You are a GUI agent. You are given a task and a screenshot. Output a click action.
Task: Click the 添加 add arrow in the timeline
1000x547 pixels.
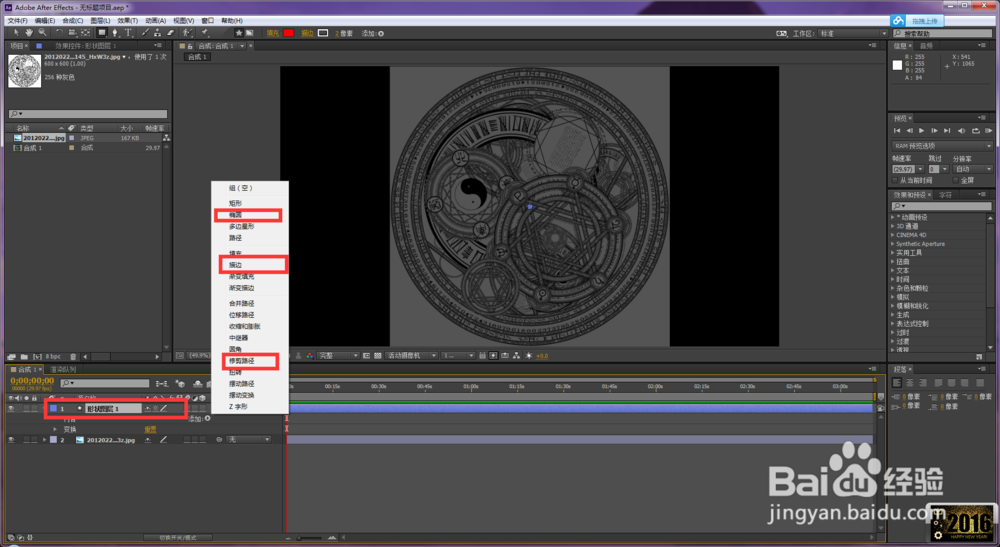coord(208,418)
